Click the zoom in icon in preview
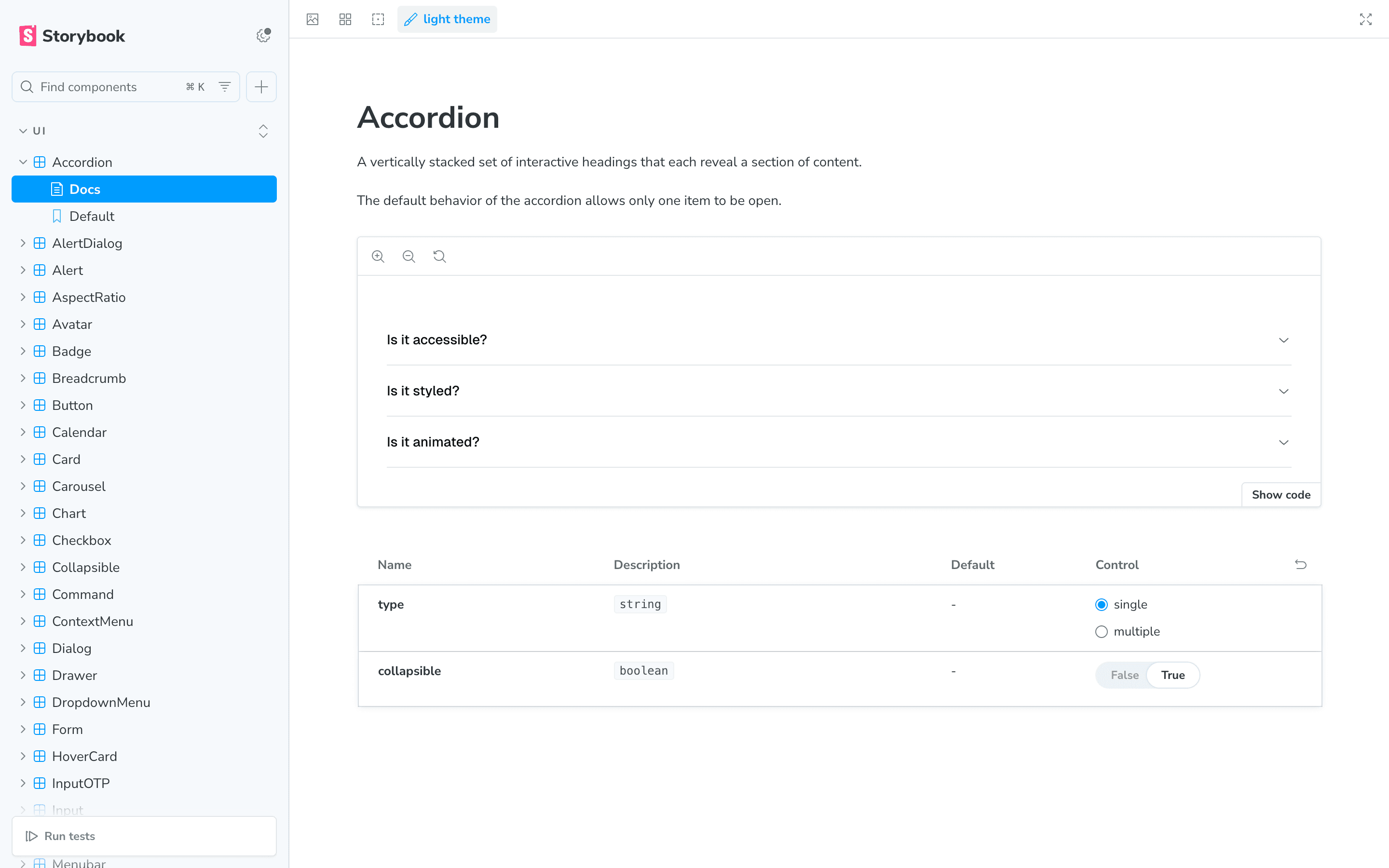1389x868 pixels. 378,256
